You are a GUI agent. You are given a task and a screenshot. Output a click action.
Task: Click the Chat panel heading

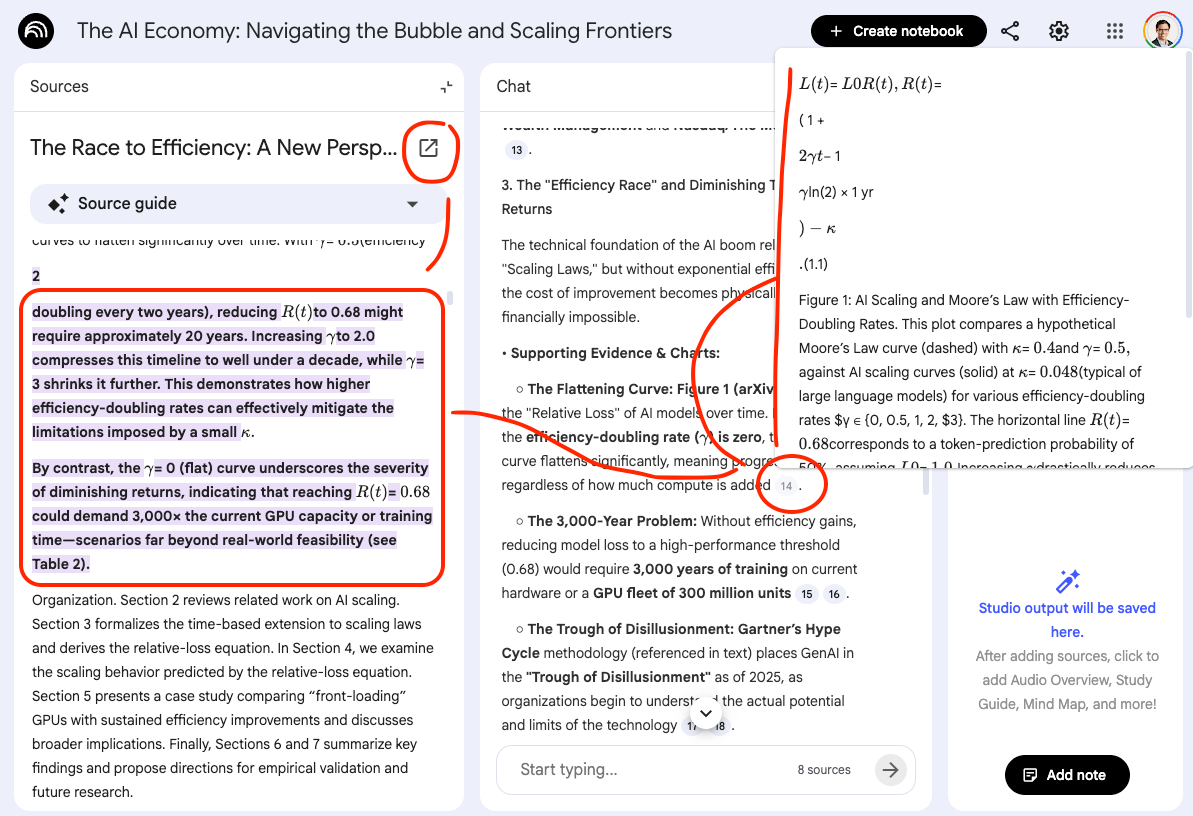coord(514,87)
